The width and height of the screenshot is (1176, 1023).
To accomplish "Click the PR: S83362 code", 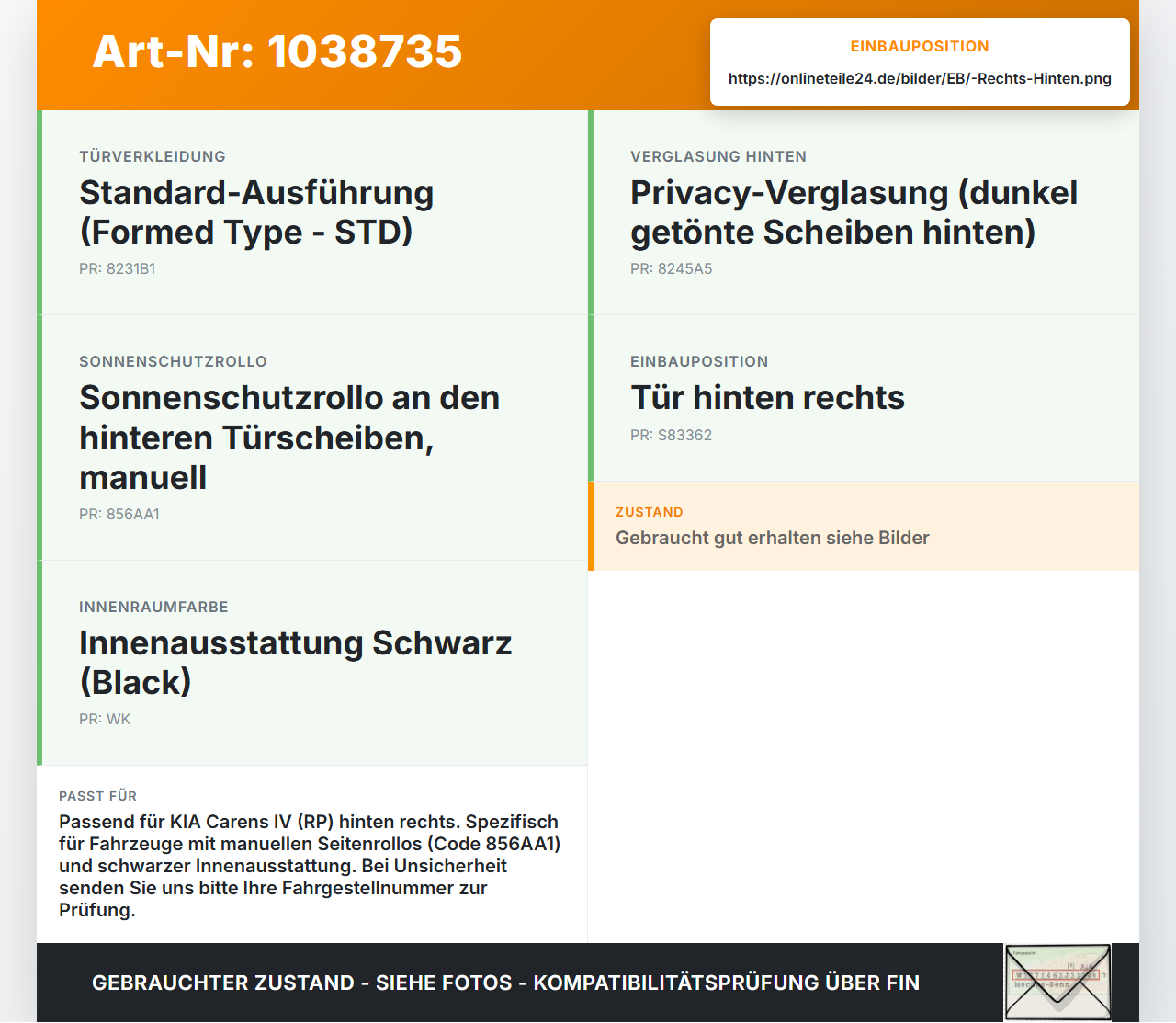I will (671, 435).
